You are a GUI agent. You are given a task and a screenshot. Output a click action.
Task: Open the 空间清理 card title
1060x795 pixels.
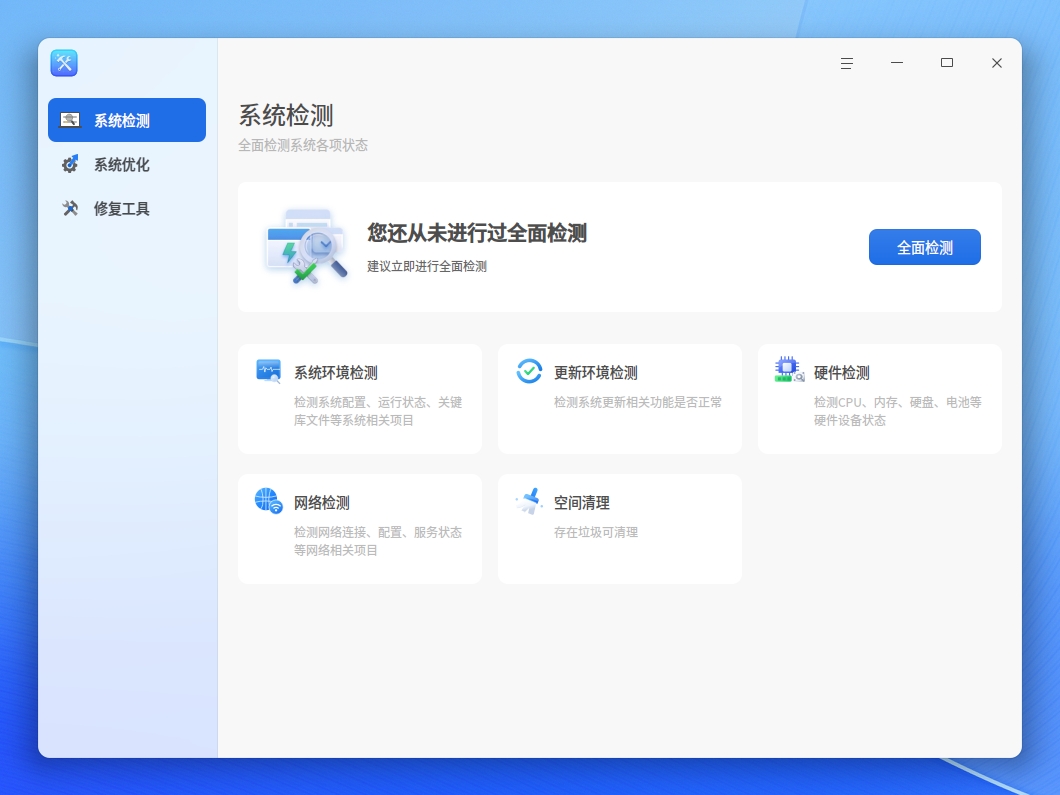pyautogui.click(x=581, y=503)
